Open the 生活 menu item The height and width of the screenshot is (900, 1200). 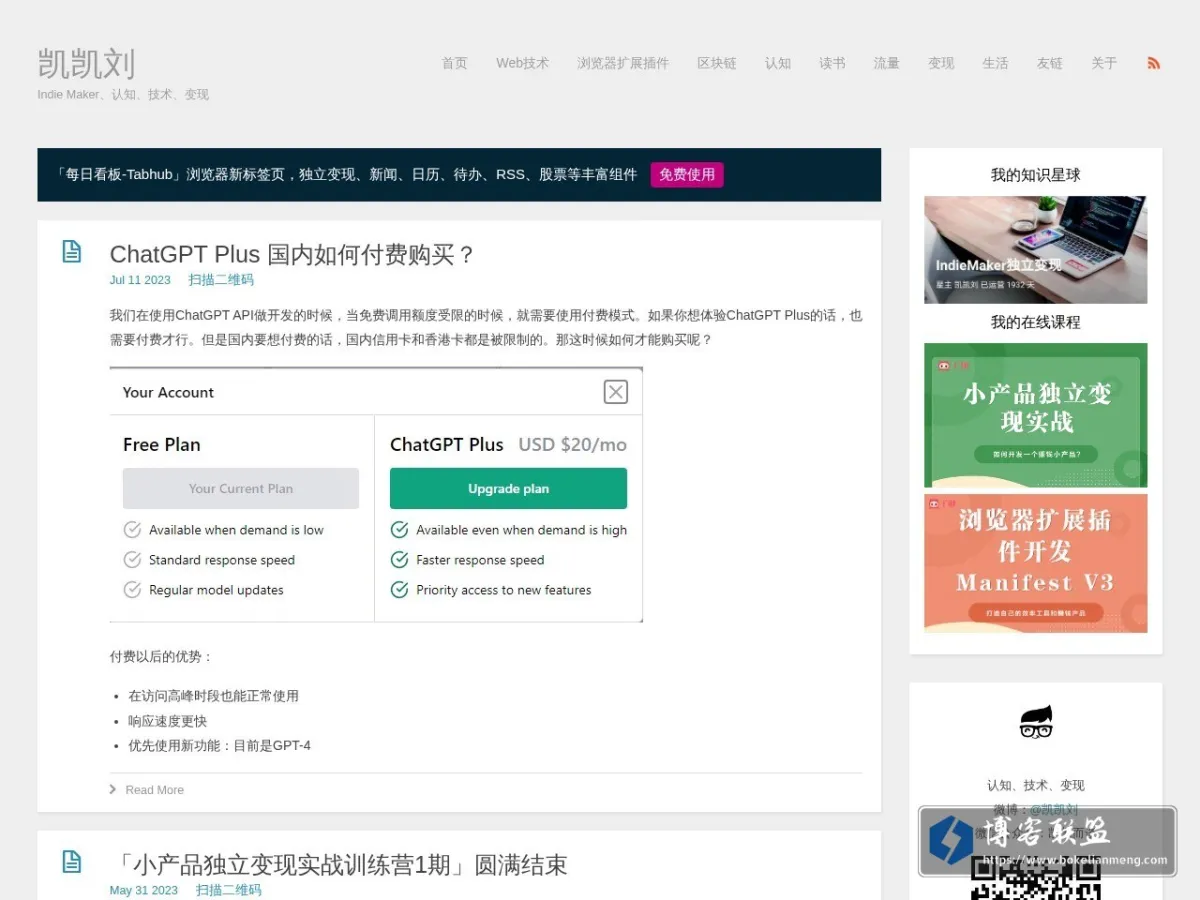coord(995,63)
